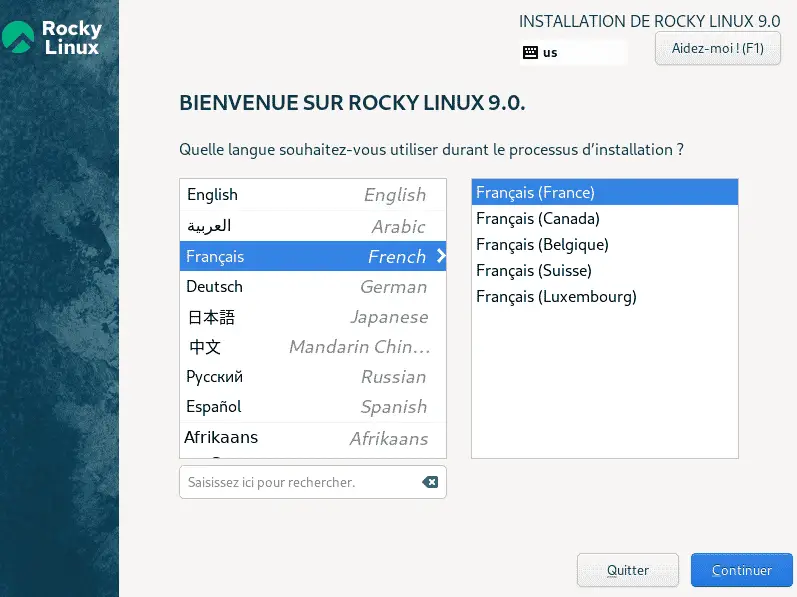Pick locale Français (Belgique)
The width and height of the screenshot is (797, 597).
click(604, 244)
